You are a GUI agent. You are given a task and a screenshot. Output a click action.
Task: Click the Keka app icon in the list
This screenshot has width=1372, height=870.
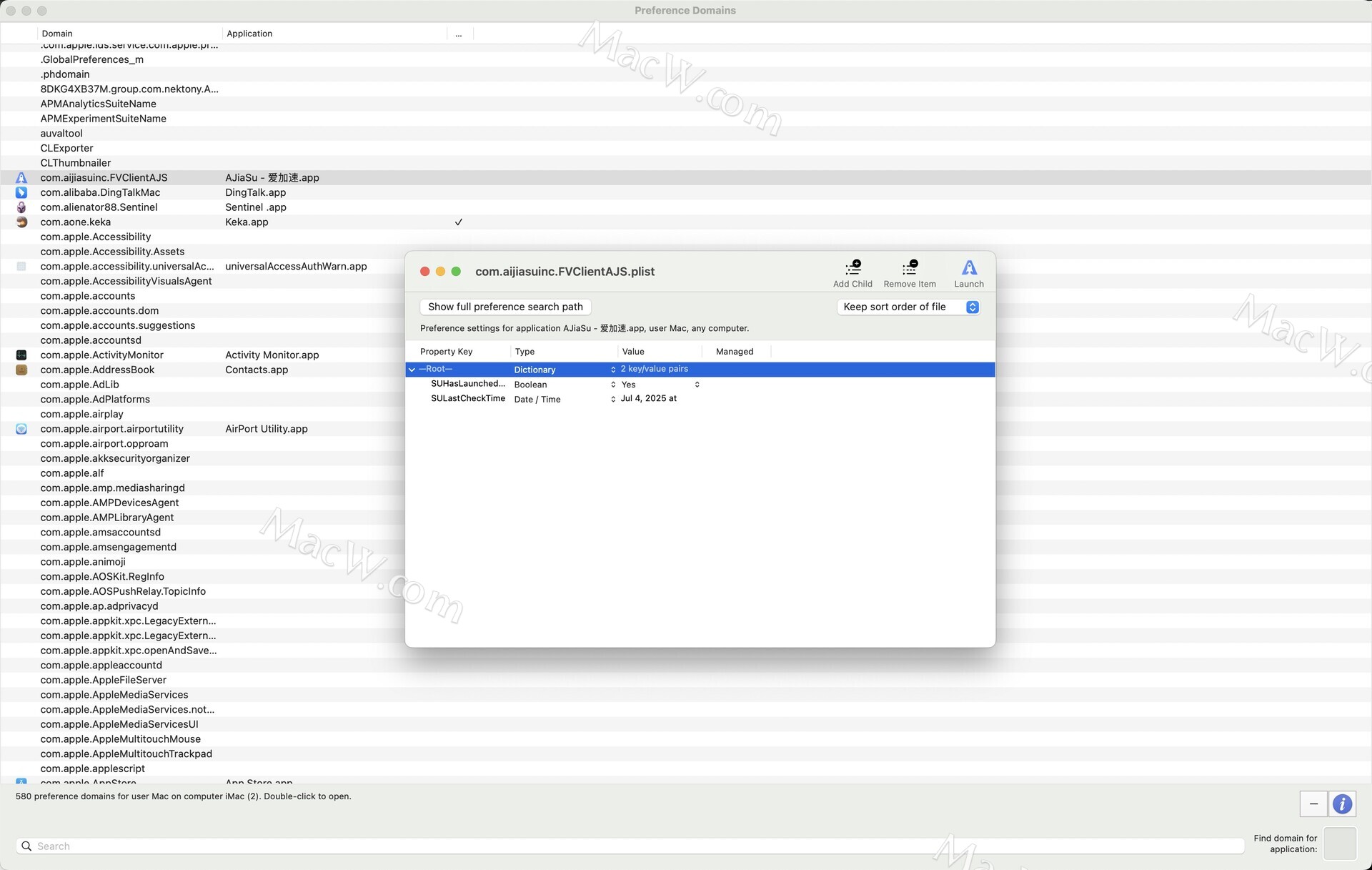pyautogui.click(x=21, y=222)
